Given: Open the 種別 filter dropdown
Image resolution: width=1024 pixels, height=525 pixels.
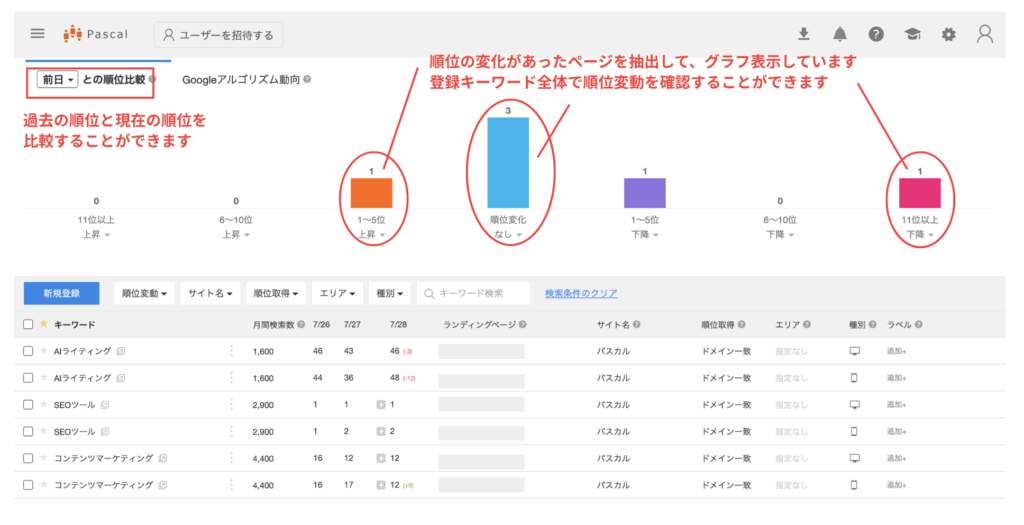Looking at the screenshot, I should 389,293.
